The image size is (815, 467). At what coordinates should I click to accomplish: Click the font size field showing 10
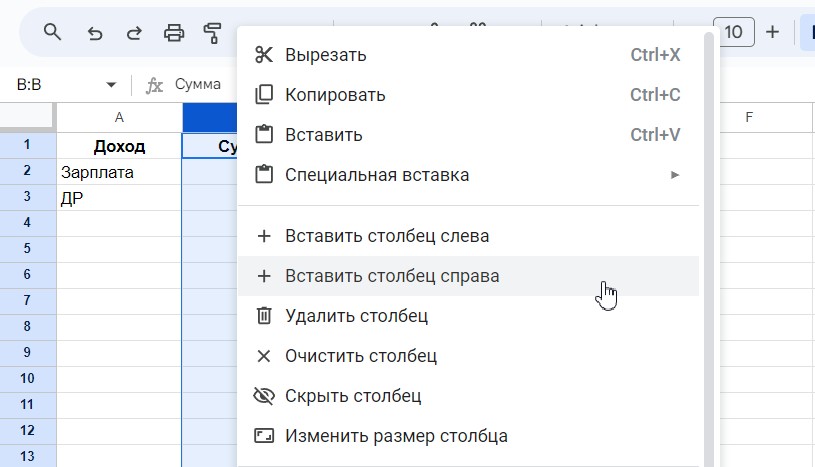point(733,32)
